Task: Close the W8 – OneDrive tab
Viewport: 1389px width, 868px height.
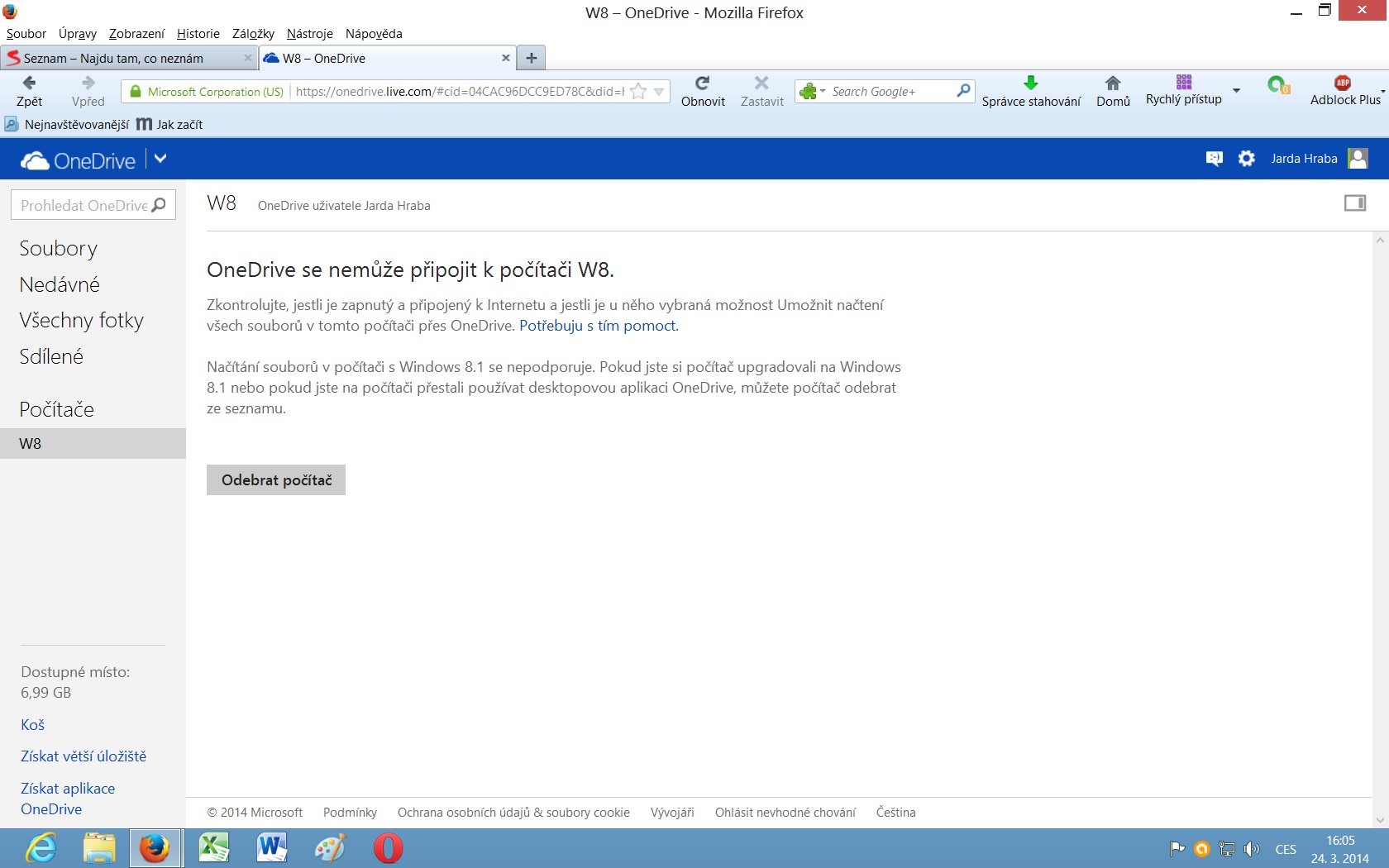Action: coord(506,58)
